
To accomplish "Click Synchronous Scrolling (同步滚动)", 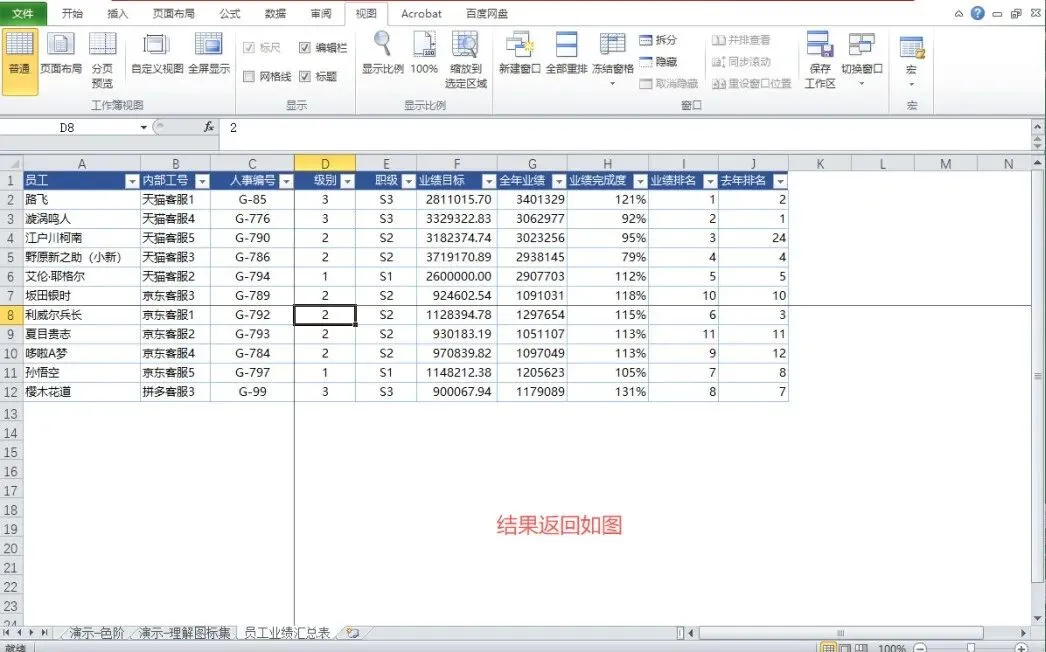I will [740, 61].
